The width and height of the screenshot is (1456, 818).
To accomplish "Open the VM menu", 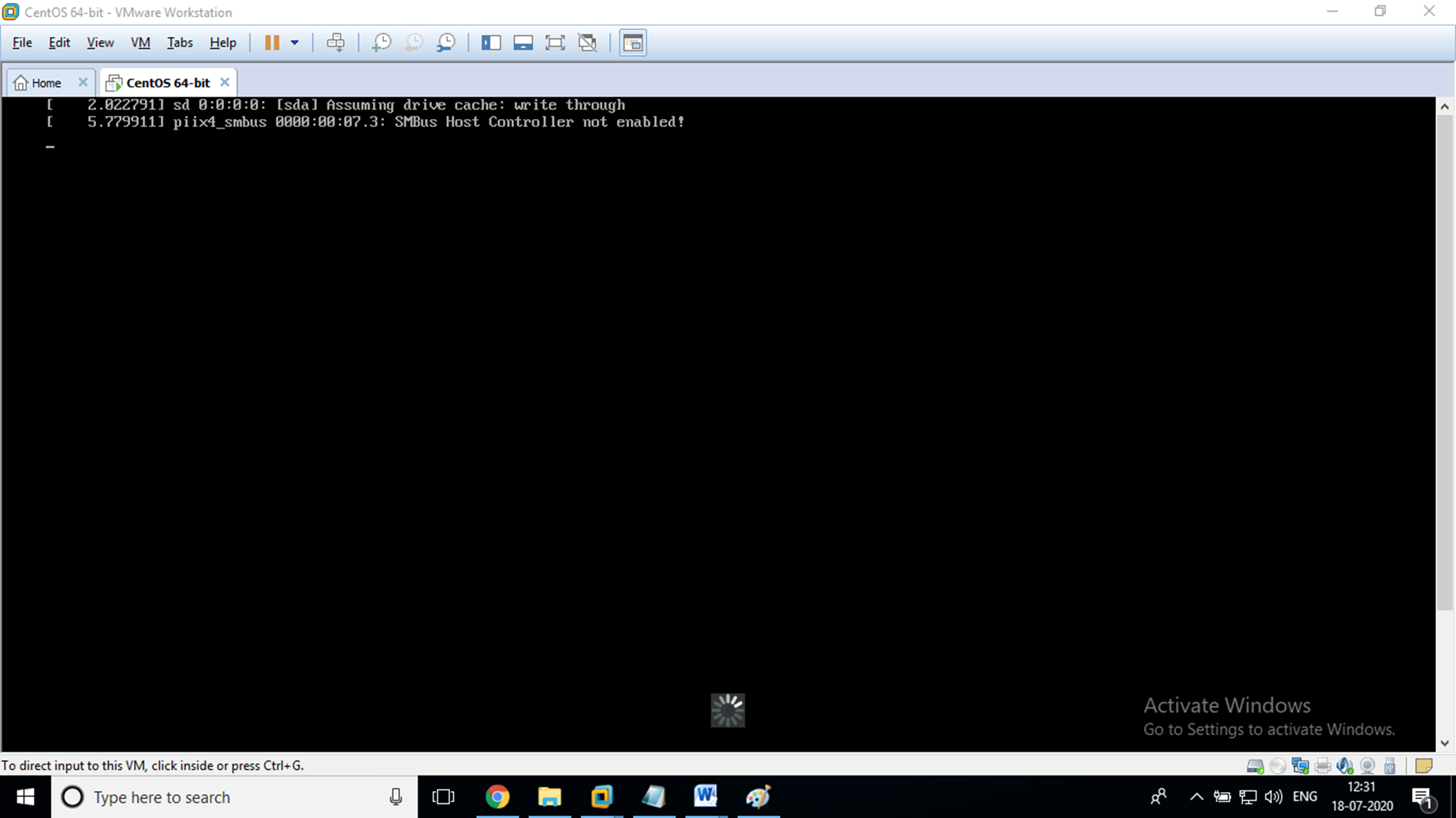I will pos(140,43).
